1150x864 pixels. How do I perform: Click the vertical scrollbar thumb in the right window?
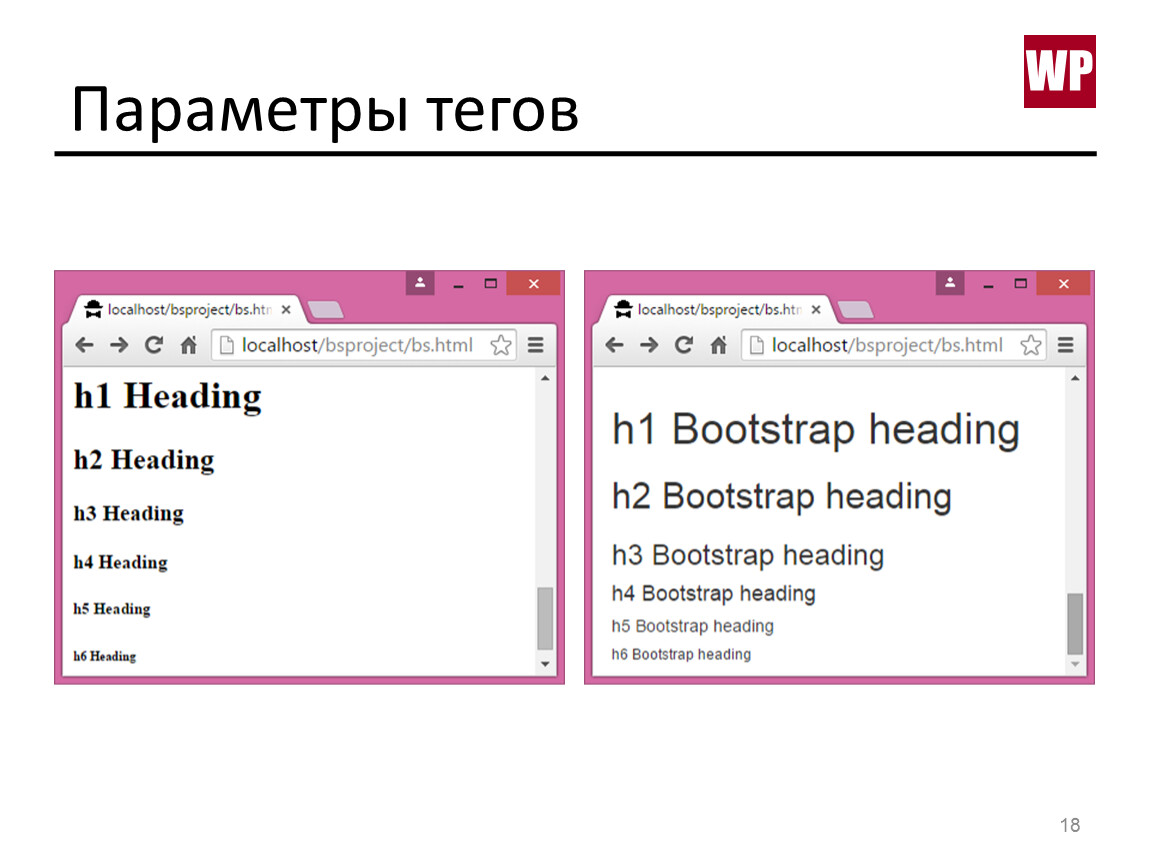pos(1075,622)
